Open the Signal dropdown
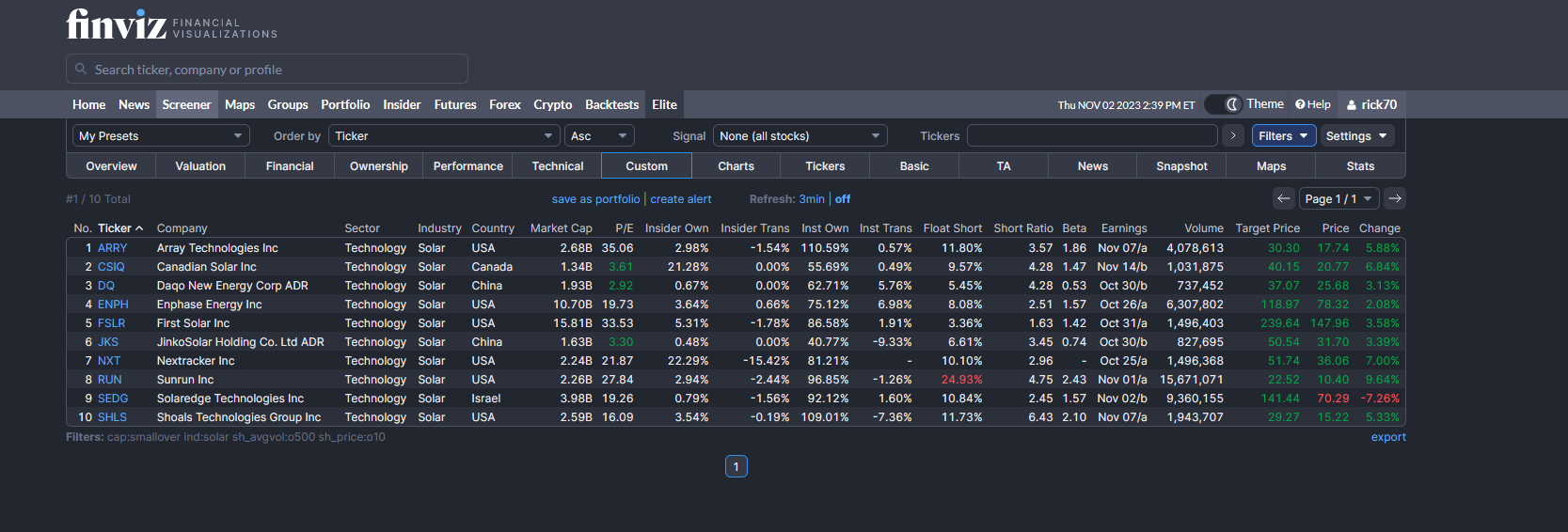 [x=800, y=135]
